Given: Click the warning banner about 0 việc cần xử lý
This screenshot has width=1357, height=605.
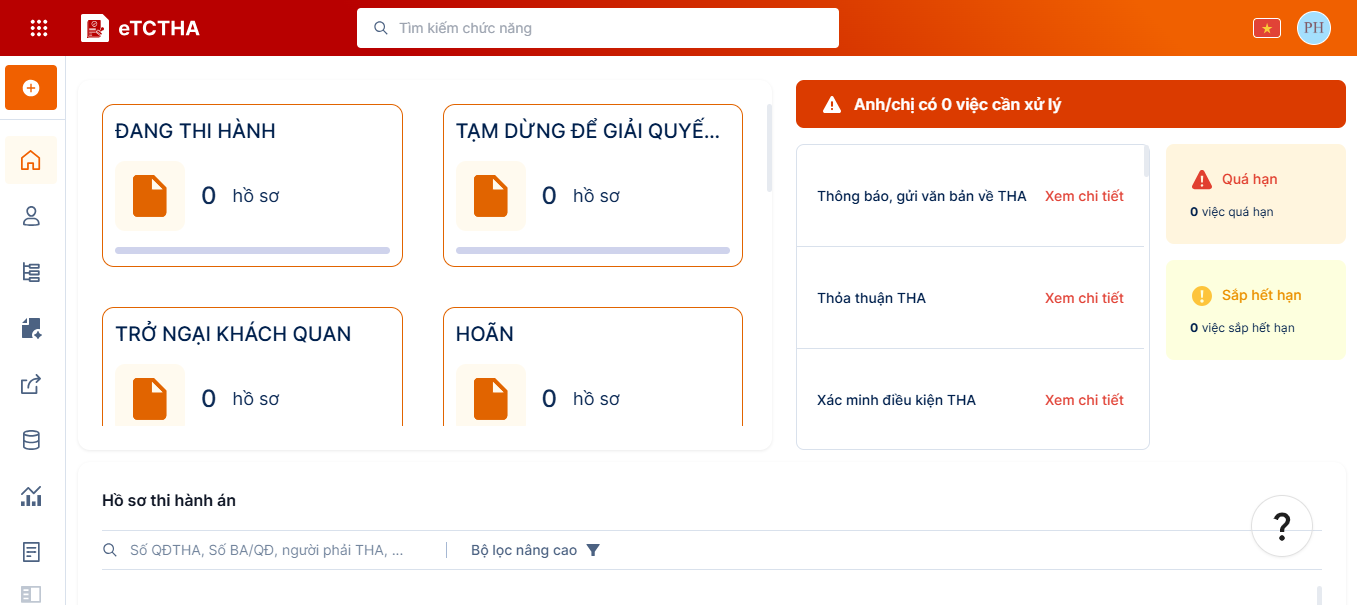Looking at the screenshot, I should click(x=1070, y=103).
